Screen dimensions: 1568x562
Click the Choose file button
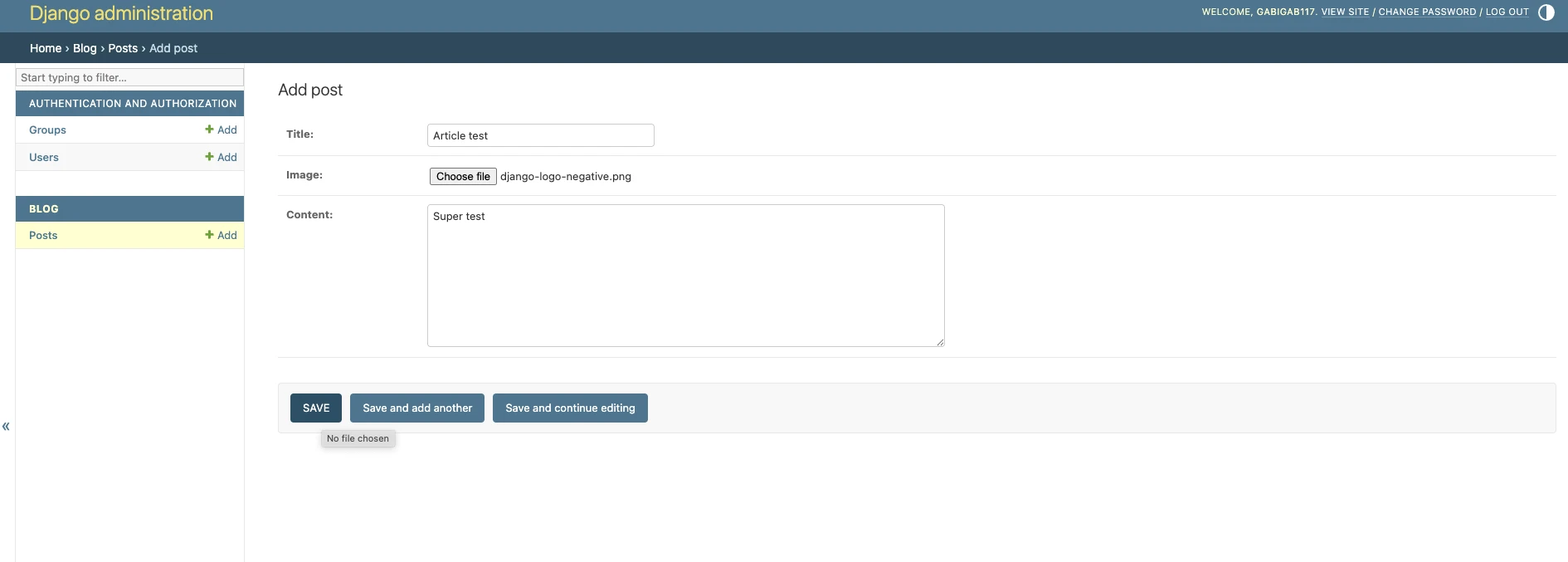(x=463, y=177)
